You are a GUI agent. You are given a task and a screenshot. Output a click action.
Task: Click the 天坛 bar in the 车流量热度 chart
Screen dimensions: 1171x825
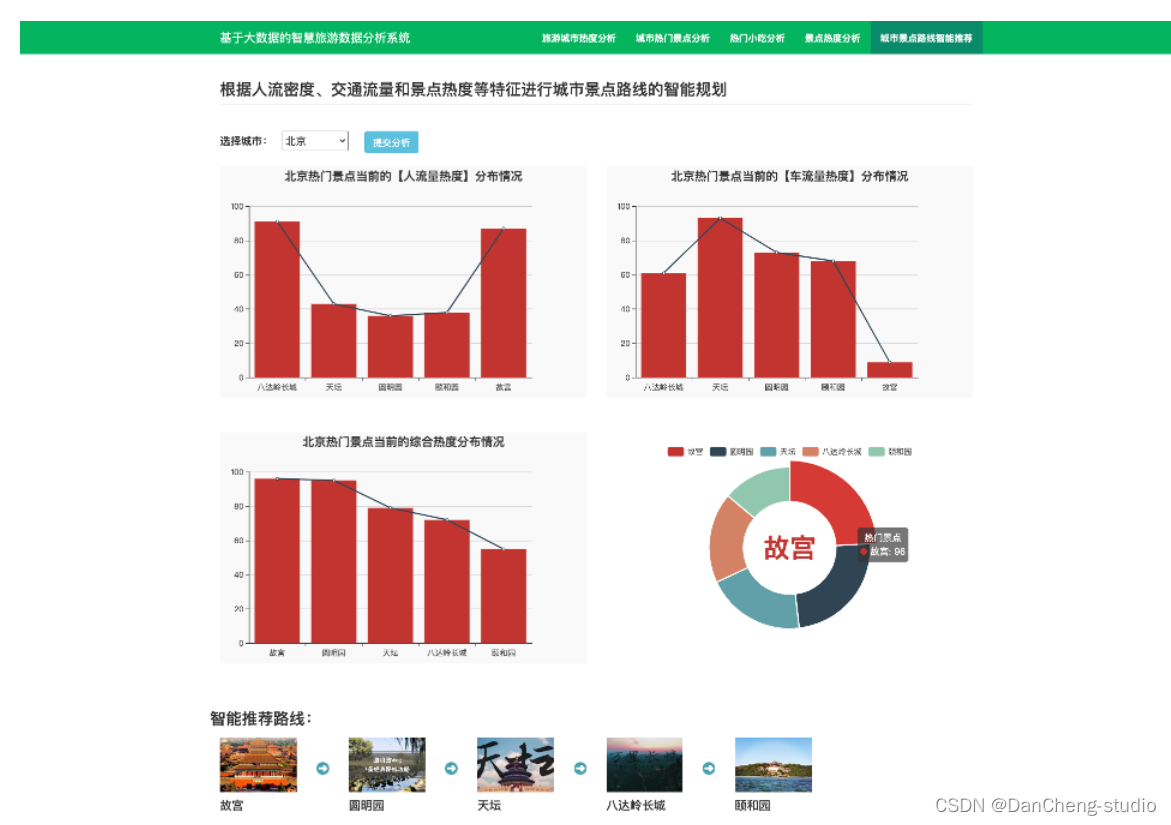[720, 298]
